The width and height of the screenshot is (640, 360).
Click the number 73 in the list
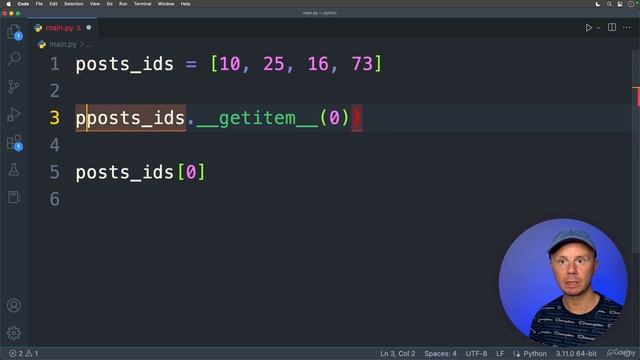[x=362, y=64]
